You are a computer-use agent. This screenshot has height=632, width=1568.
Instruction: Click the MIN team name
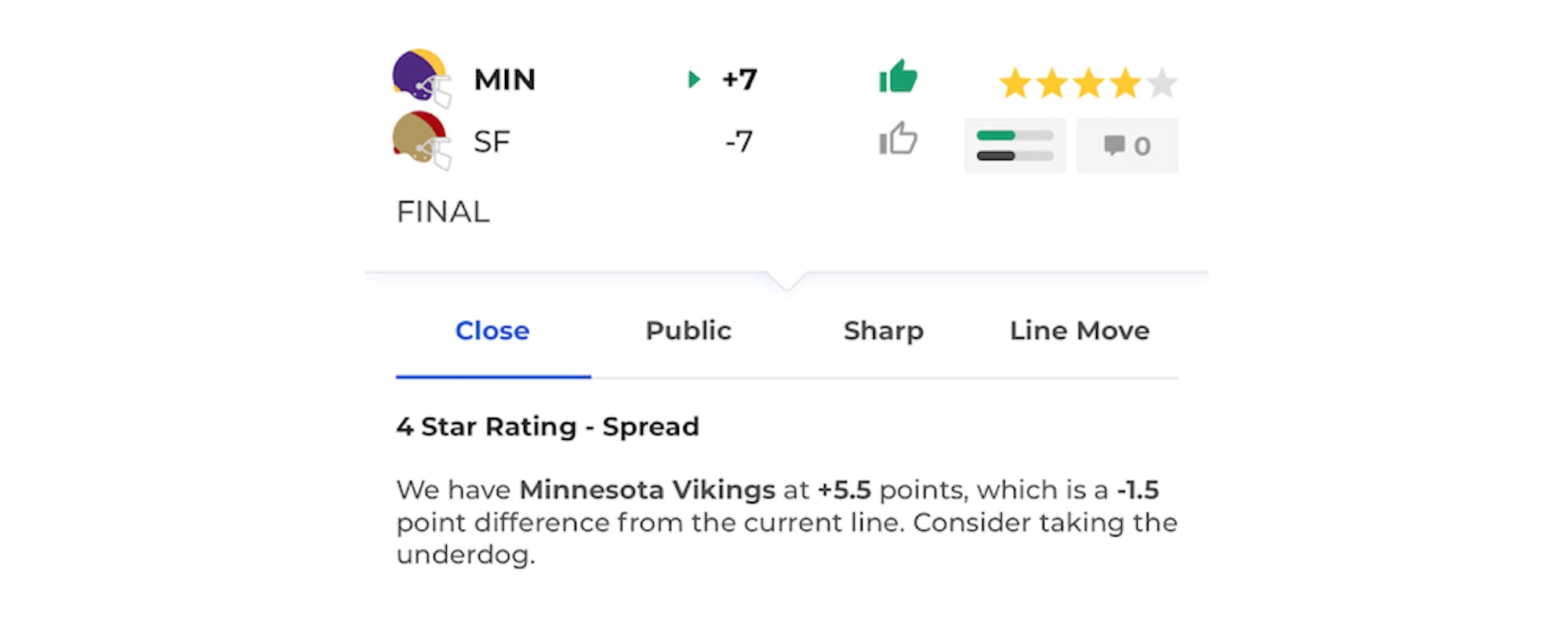tap(505, 79)
